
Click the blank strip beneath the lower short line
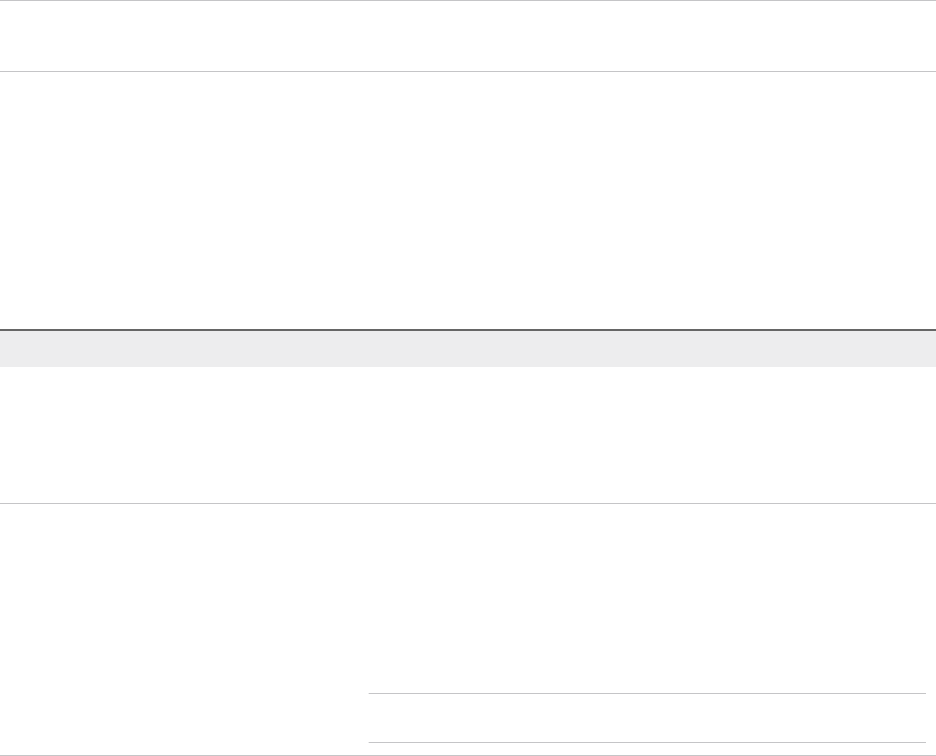click(x=646, y=748)
